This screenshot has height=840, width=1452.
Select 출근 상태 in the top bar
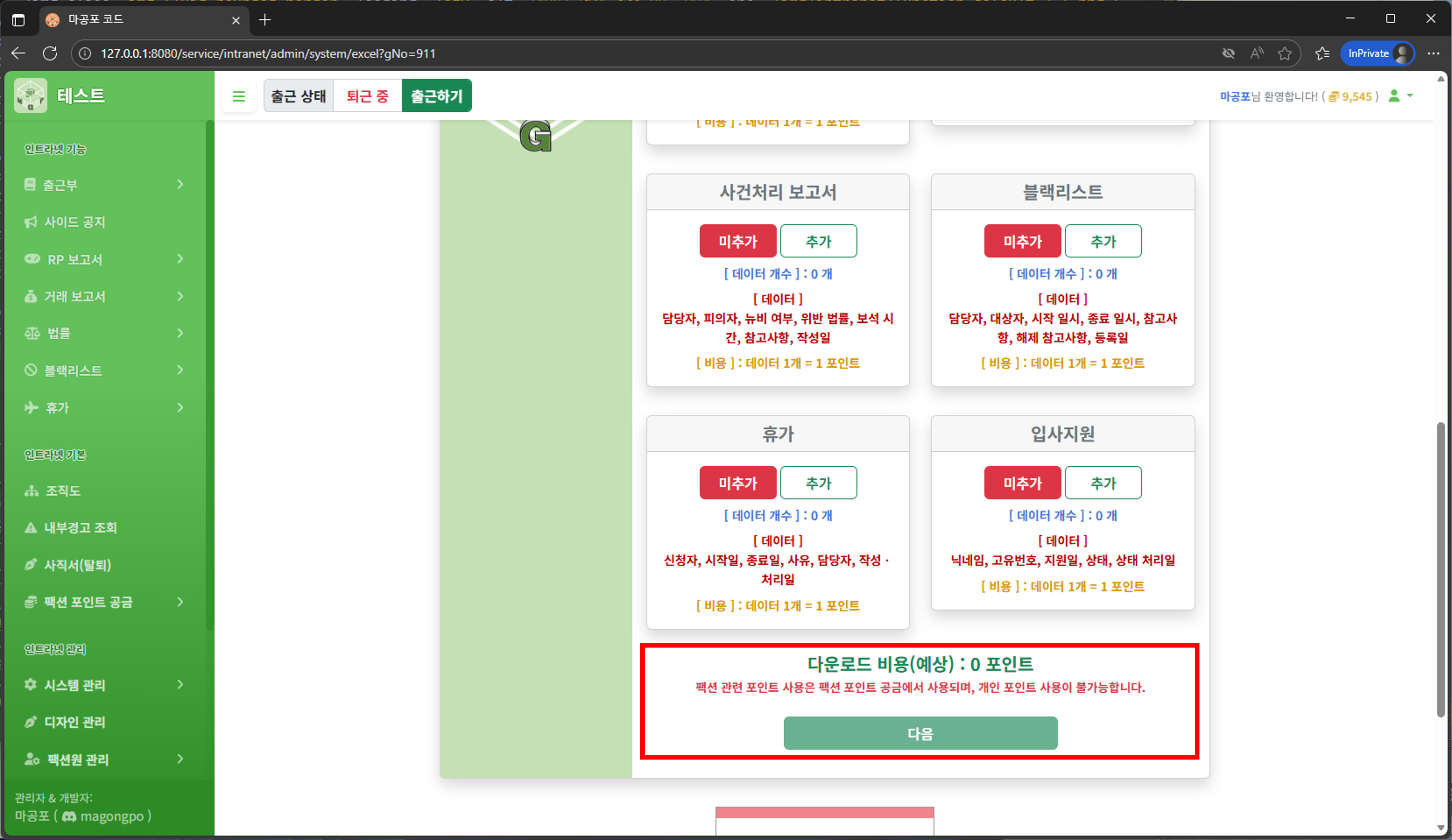298,96
